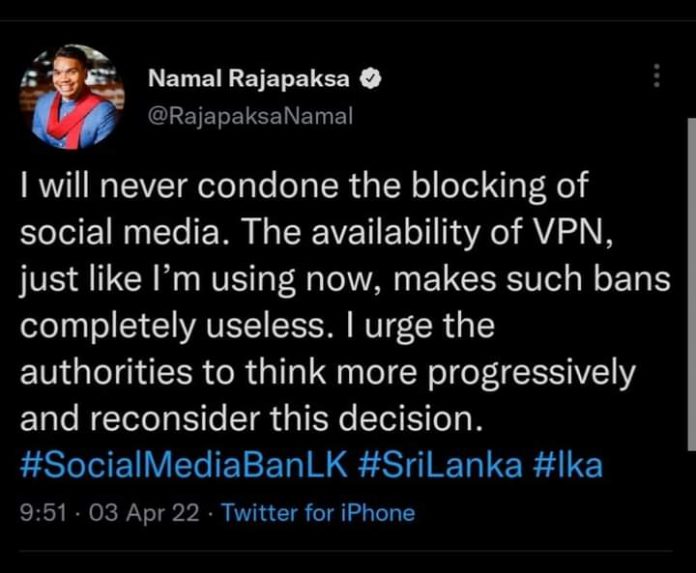Open Namal Rajapaksa's profile picture
This screenshot has width=696, height=573.
(68, 95)
